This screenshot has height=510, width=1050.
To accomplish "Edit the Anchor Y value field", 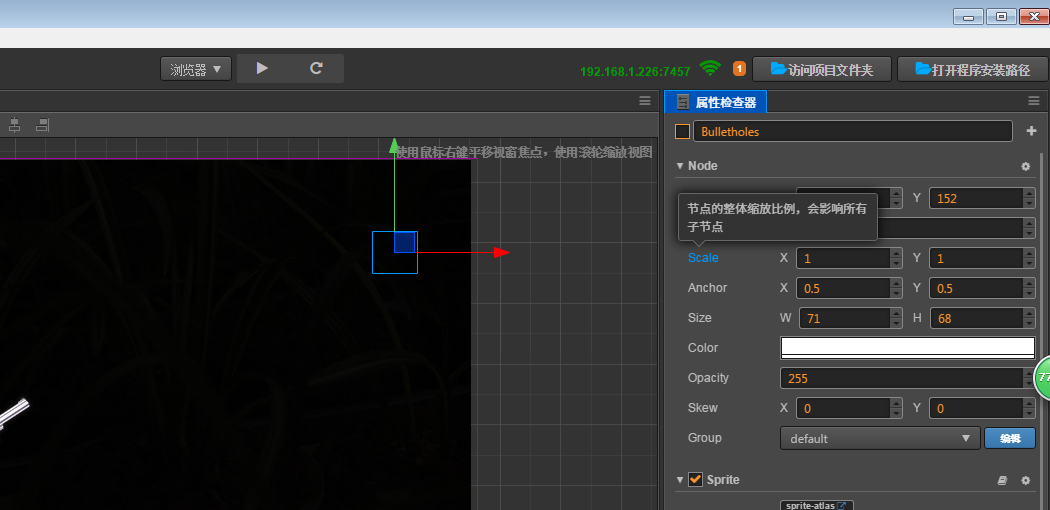I will 976,288.
